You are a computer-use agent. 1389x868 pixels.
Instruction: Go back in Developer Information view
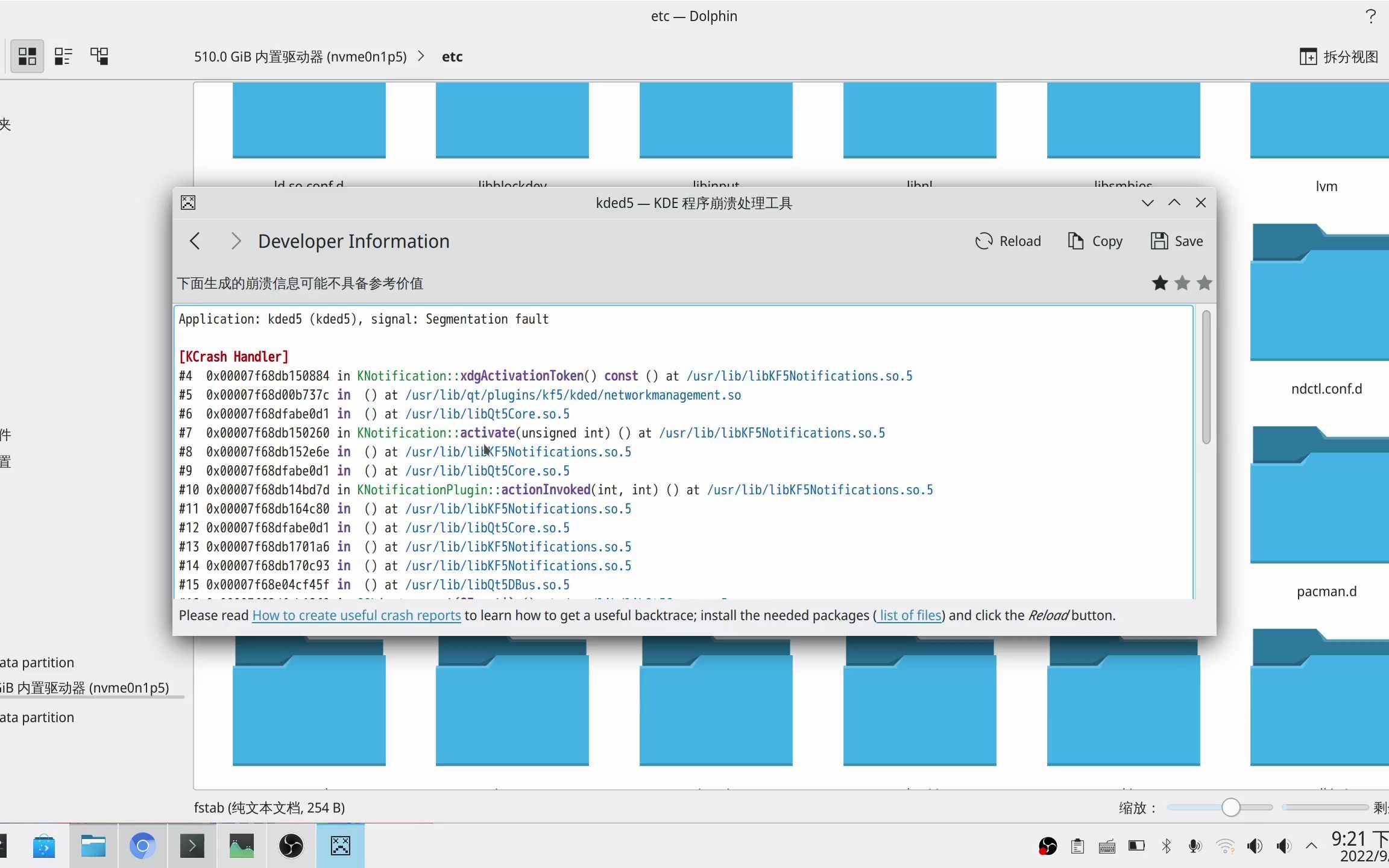[195, 241]
